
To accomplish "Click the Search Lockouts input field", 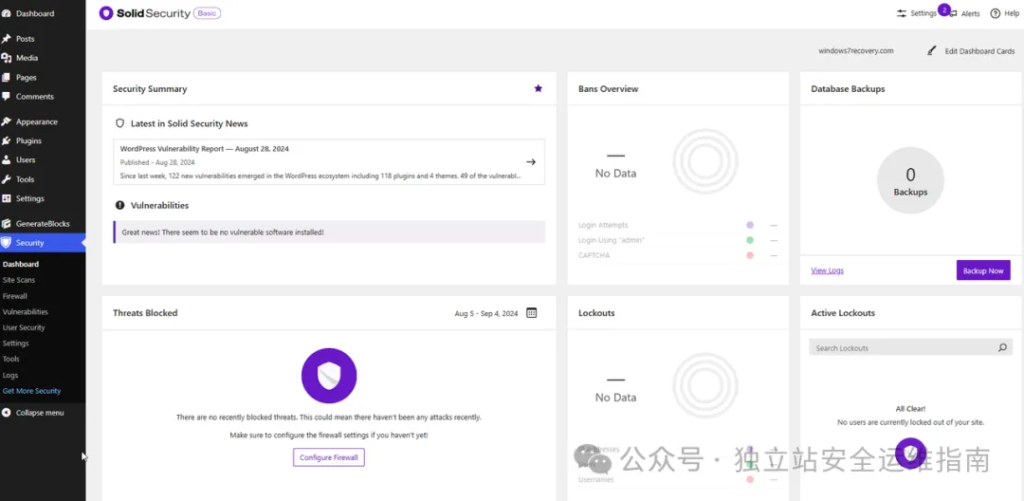I will point(904,347).
